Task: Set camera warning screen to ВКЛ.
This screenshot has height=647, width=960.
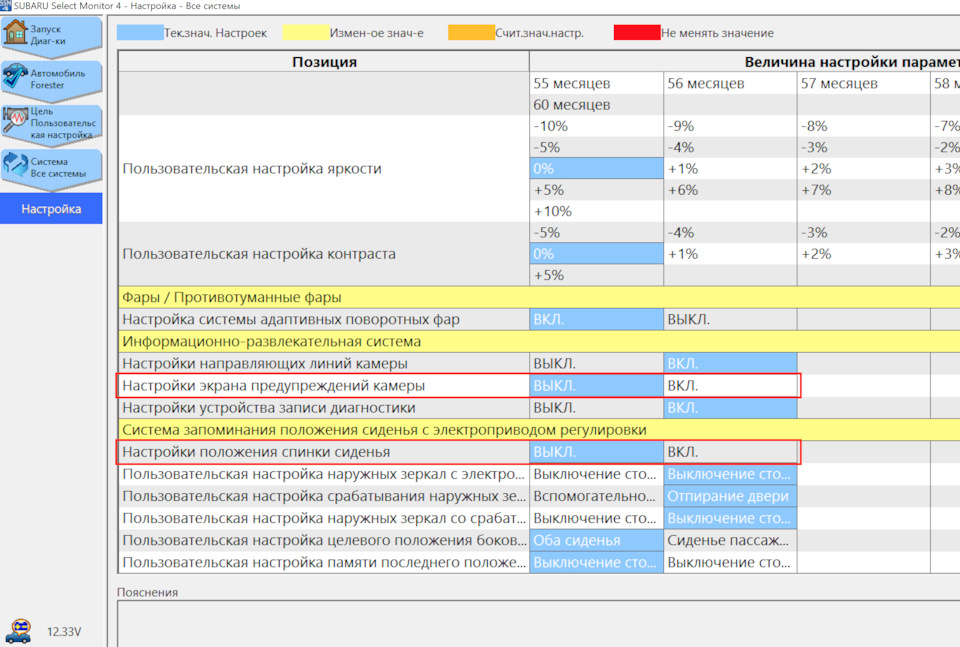Action: pos(730,386)
